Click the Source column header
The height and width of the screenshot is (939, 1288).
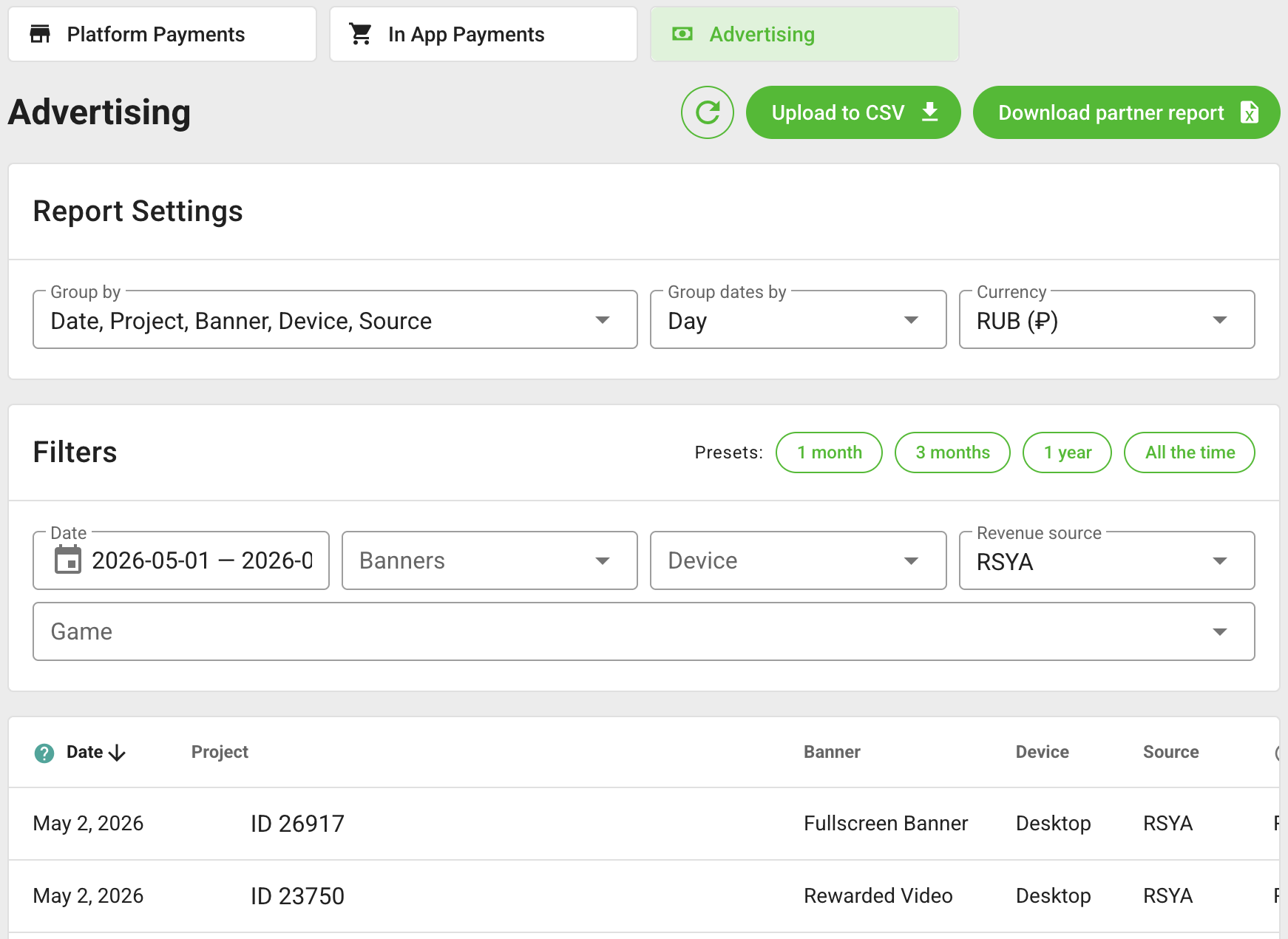coord(1171,752)
